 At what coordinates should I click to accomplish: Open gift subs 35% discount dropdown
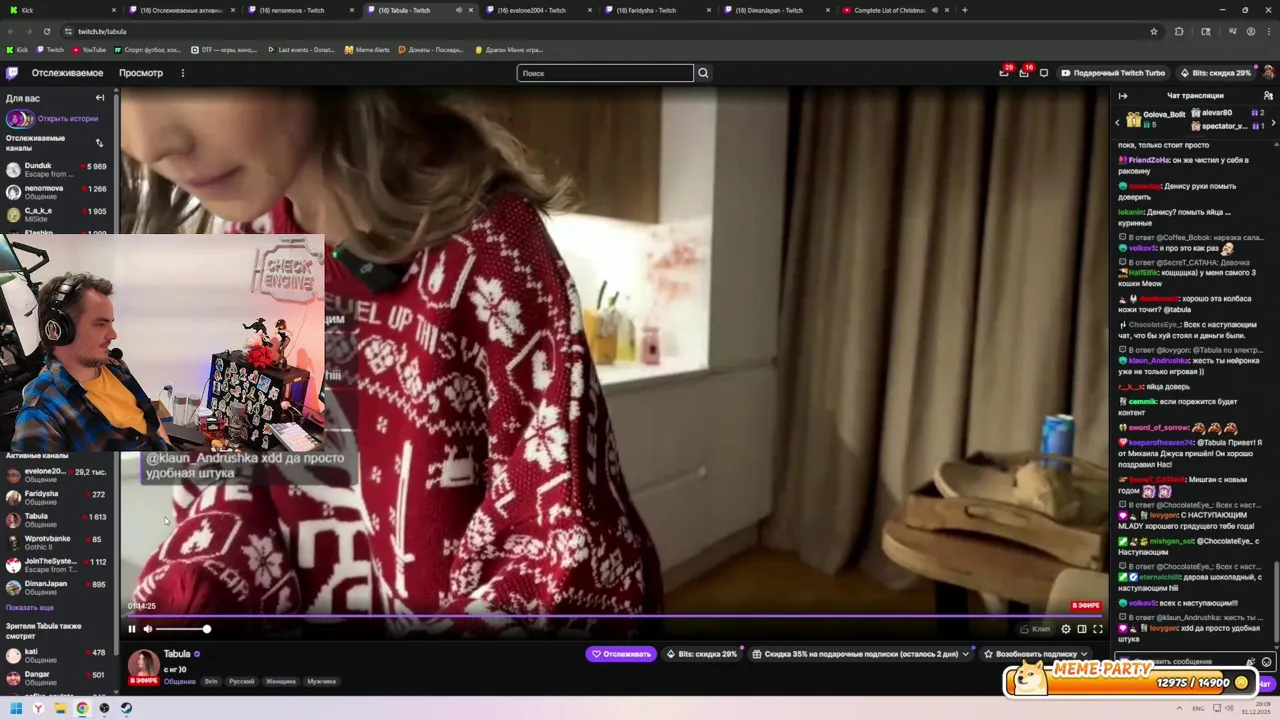[861, 654]
